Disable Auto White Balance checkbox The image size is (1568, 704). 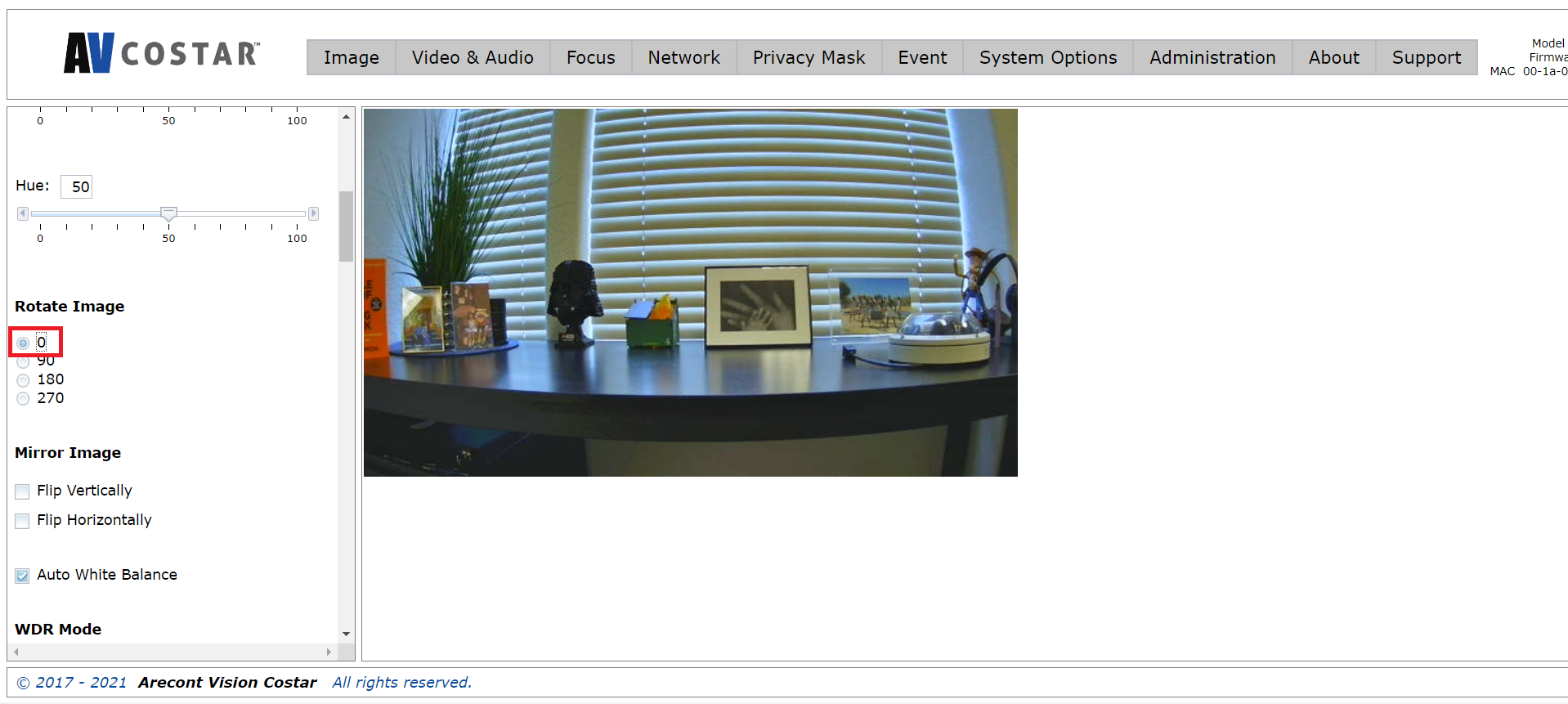tap(22, 576)
